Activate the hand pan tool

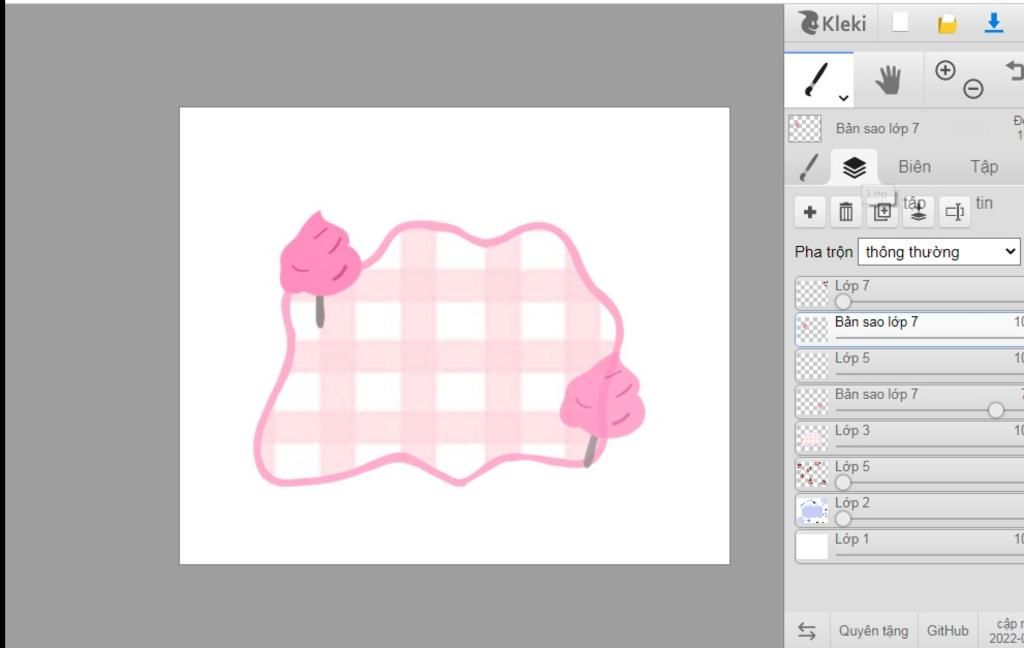click(x=888, y=80)
